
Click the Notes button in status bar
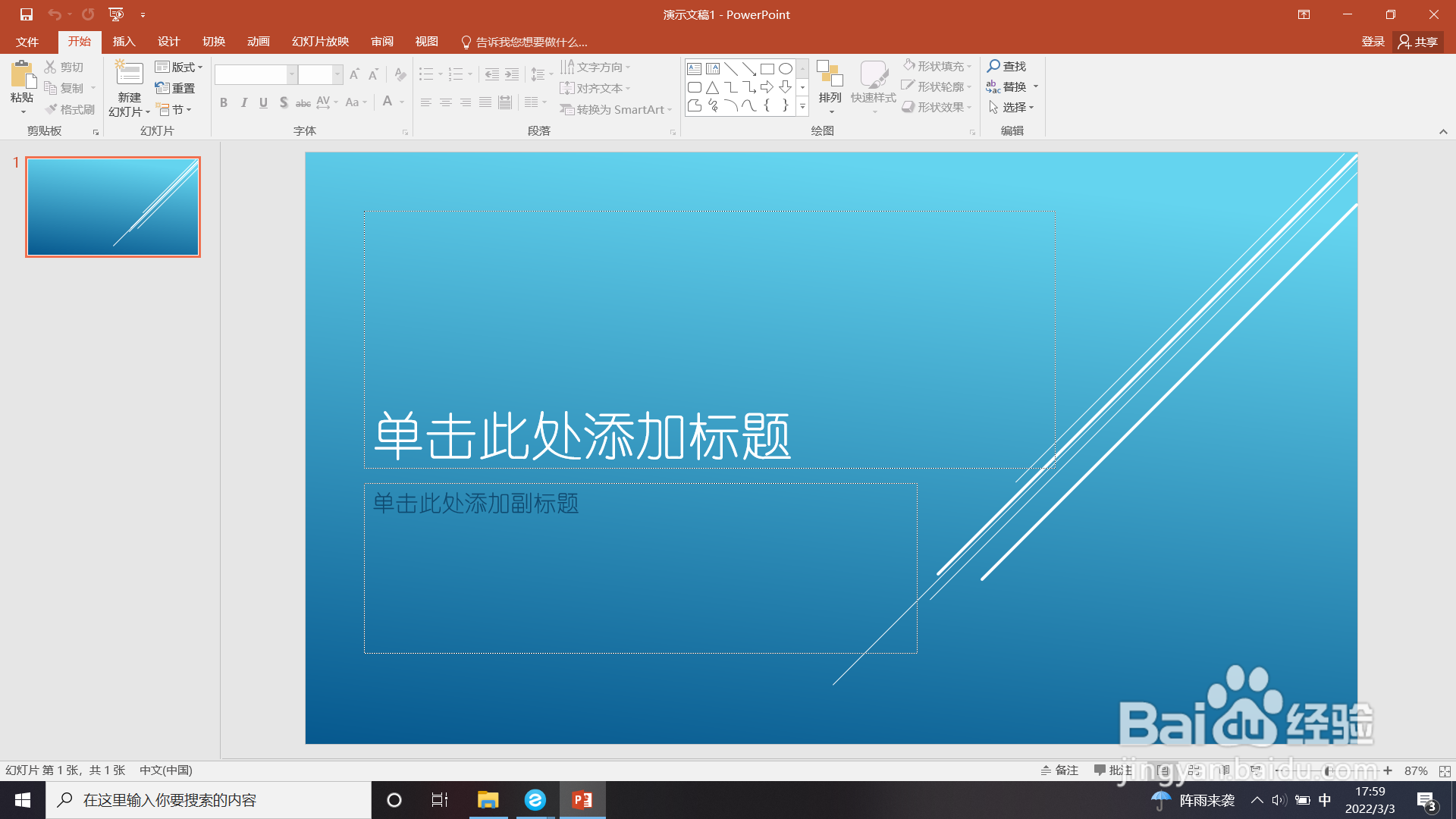[1059, 770]
